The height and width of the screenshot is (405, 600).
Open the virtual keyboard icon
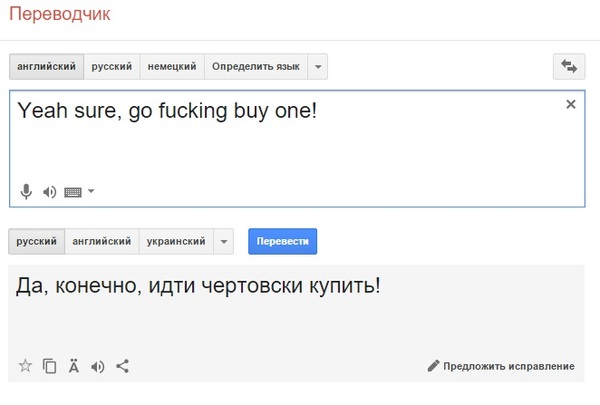pyautogui.click(x=73, y=192)
